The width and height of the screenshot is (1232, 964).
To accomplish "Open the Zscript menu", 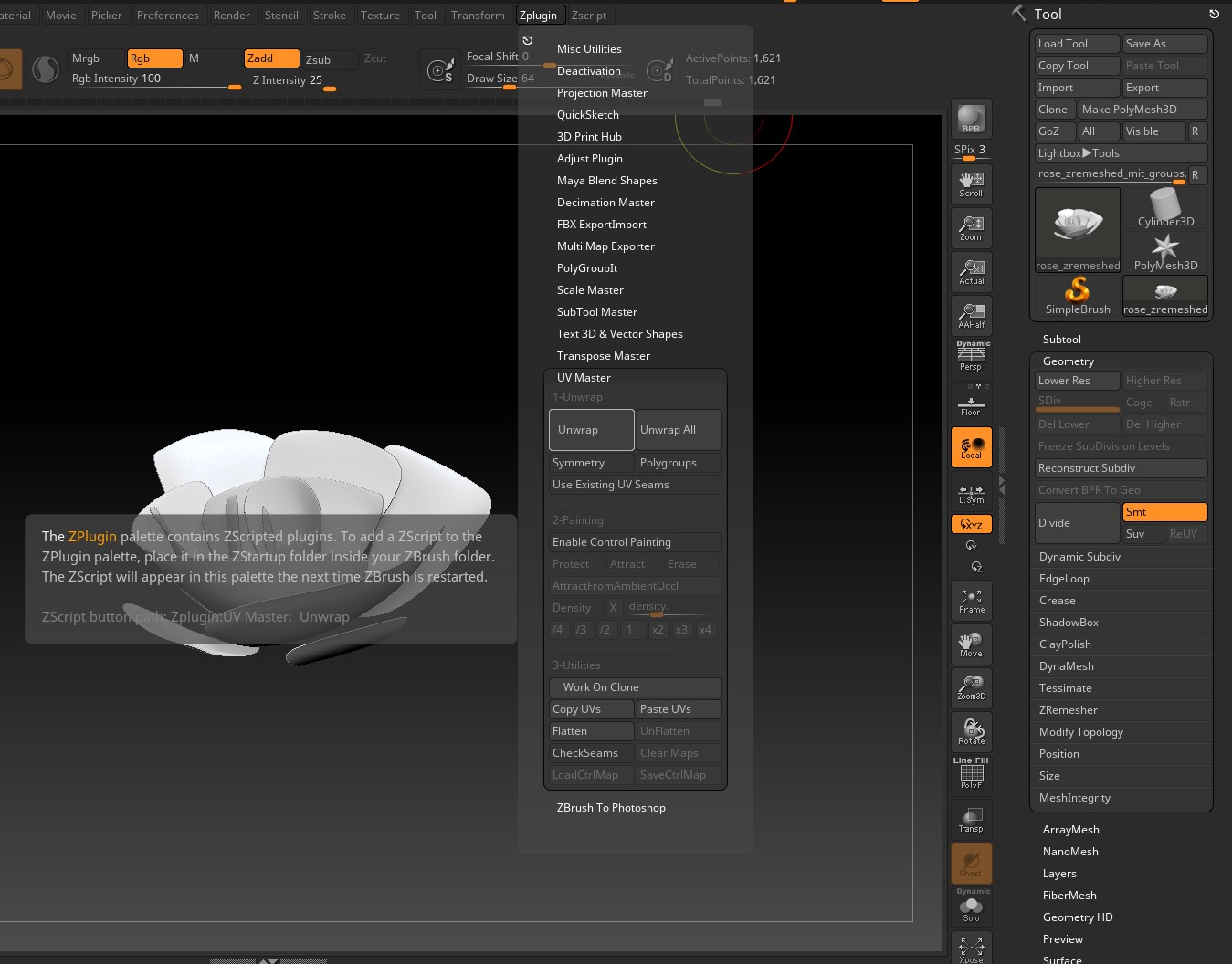I will click(x=589, y=16).
